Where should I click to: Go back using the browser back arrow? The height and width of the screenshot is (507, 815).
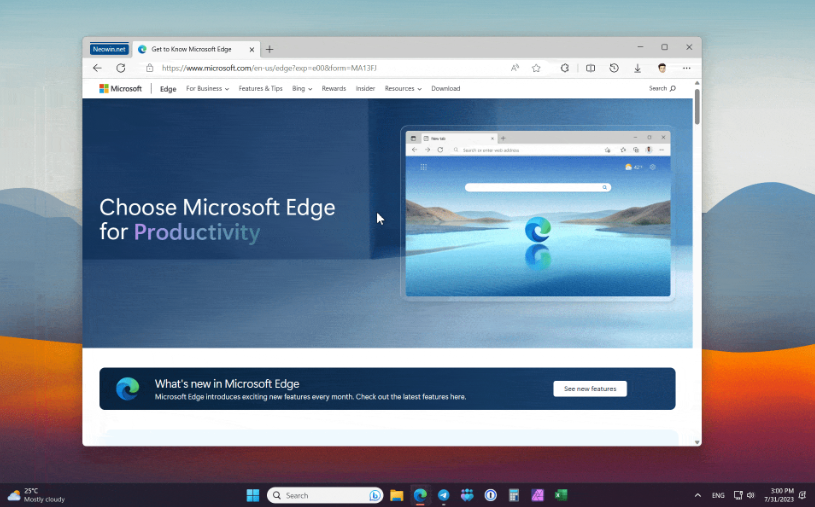coord(97,68)
